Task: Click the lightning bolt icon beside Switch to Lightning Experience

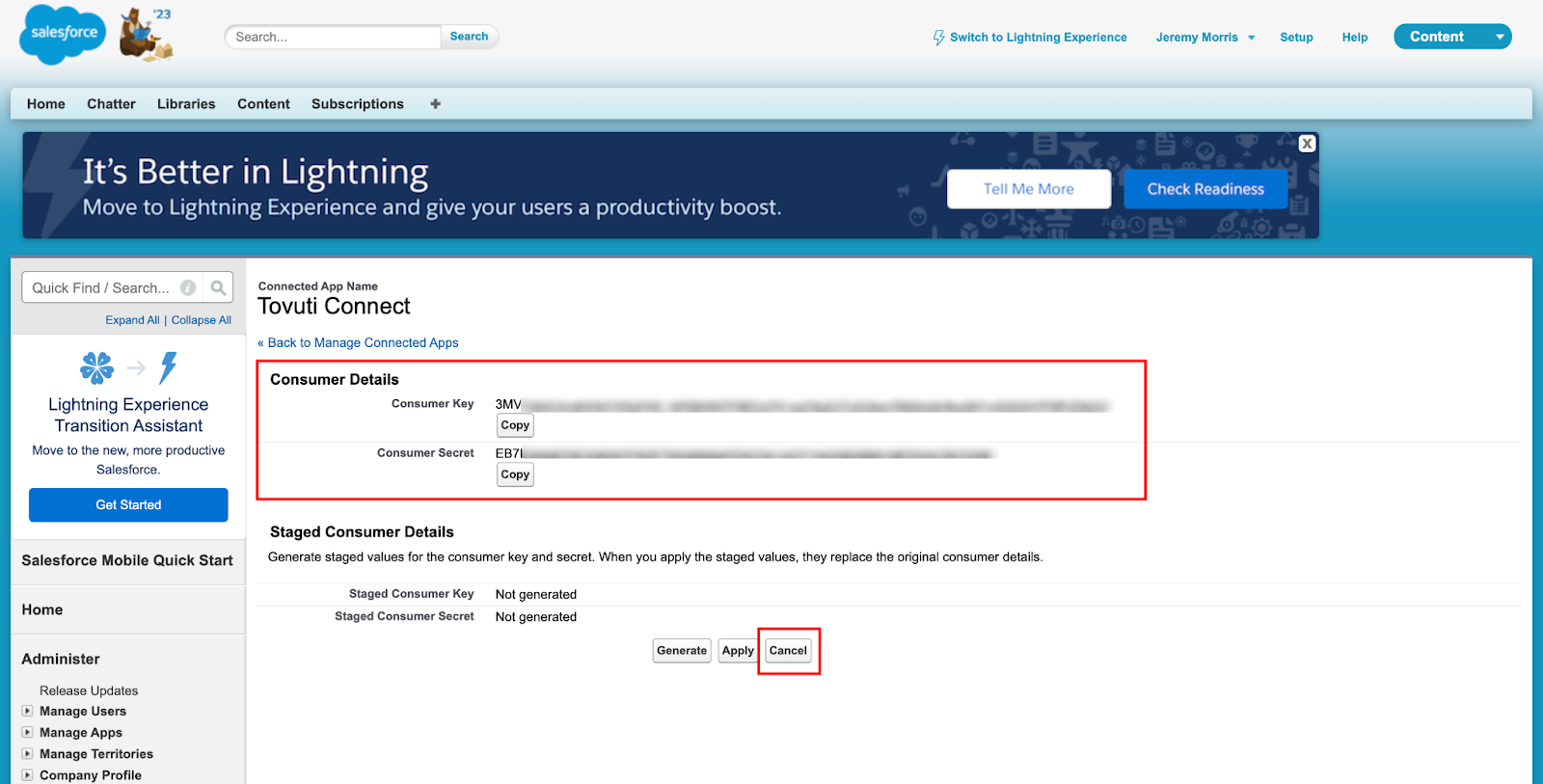Action: point(938,38)
